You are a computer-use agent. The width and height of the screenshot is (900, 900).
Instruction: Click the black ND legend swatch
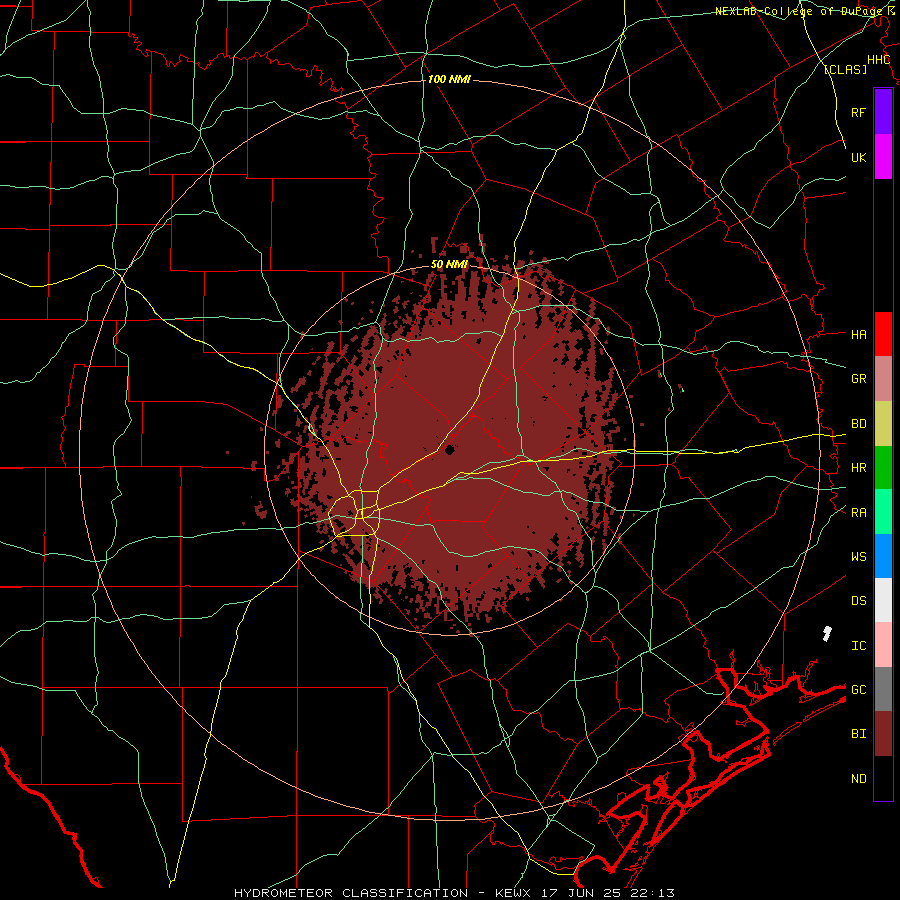883,778
